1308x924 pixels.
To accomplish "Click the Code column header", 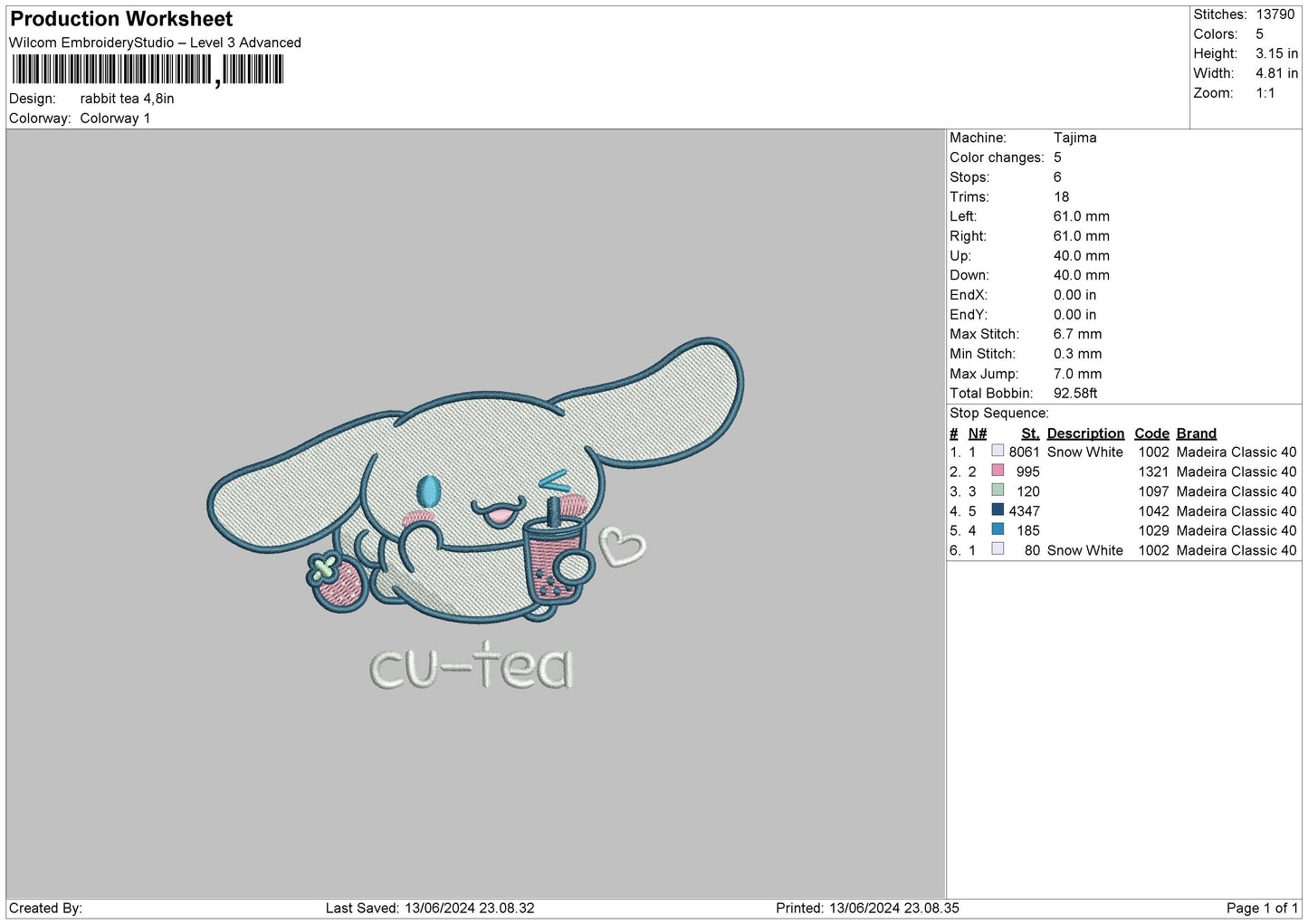I will click(1151, 433).
